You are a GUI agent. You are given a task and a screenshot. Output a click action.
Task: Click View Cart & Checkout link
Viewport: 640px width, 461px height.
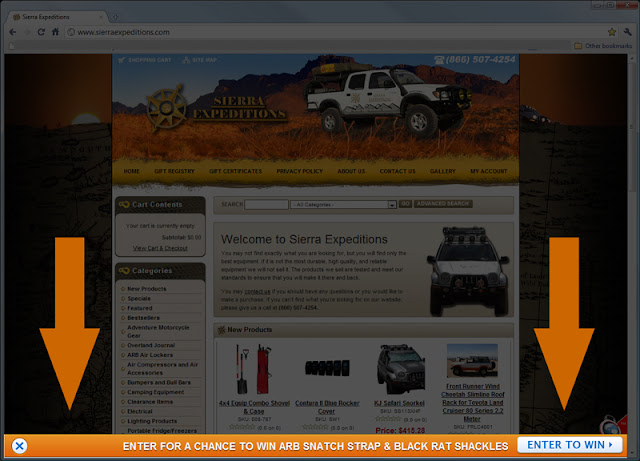pos(160,248)
